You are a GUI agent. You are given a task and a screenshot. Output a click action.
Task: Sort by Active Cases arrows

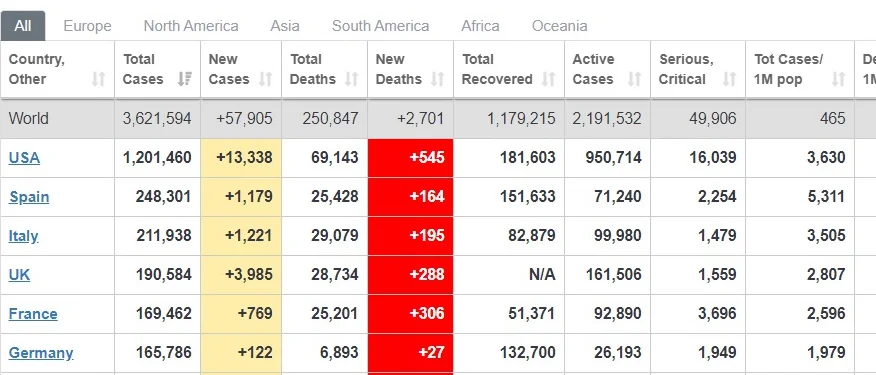pyautogui.click(x=635, y=79)
